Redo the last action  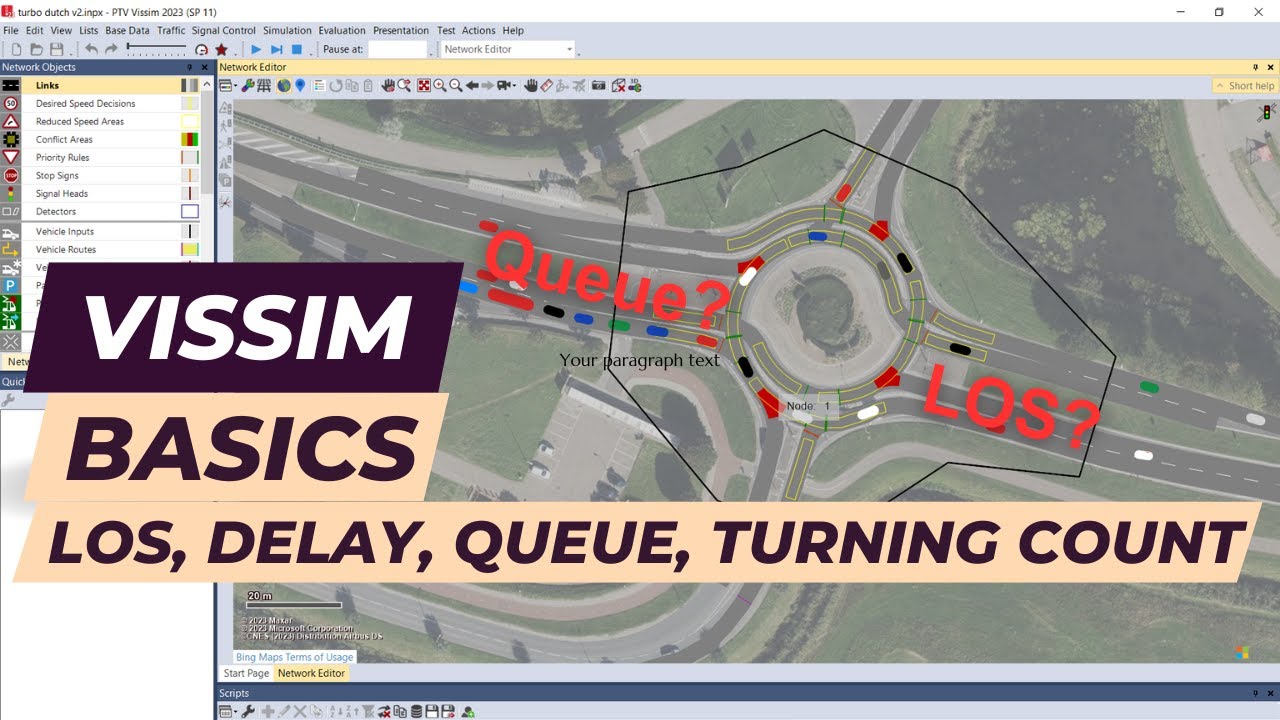point(111,49)
